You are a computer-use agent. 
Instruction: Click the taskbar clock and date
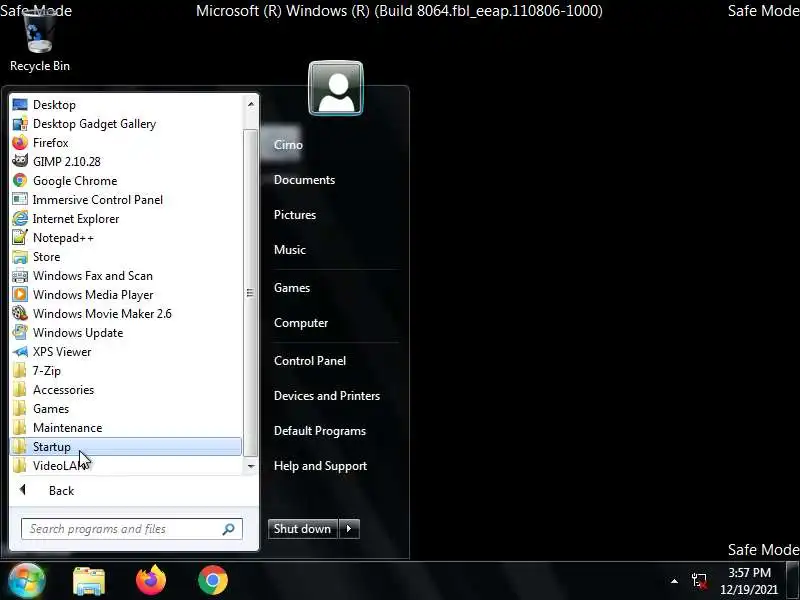[749, 581]
